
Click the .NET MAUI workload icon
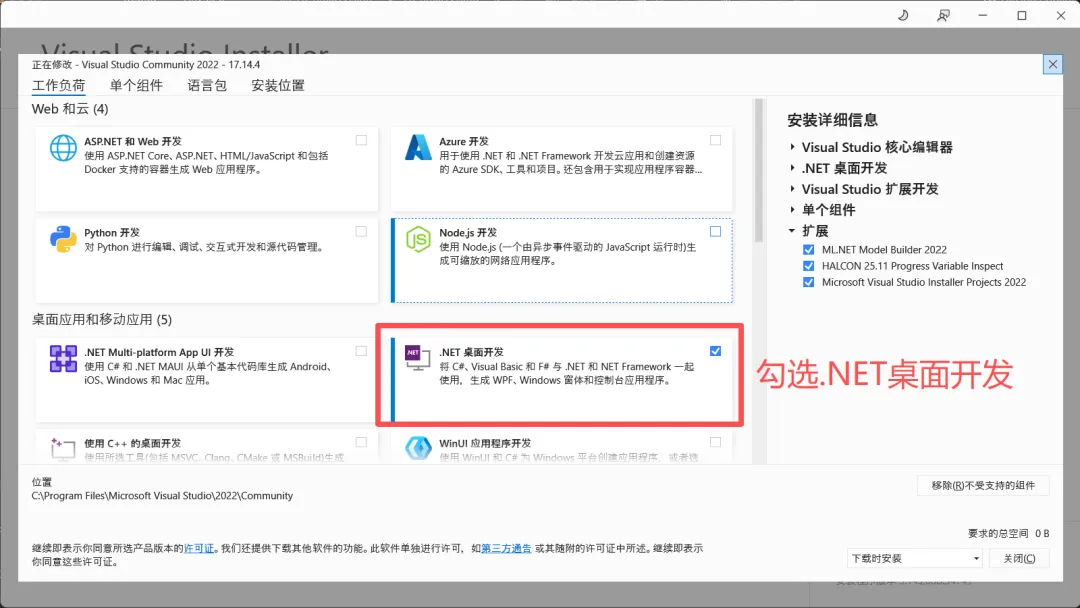coord(63,359)
